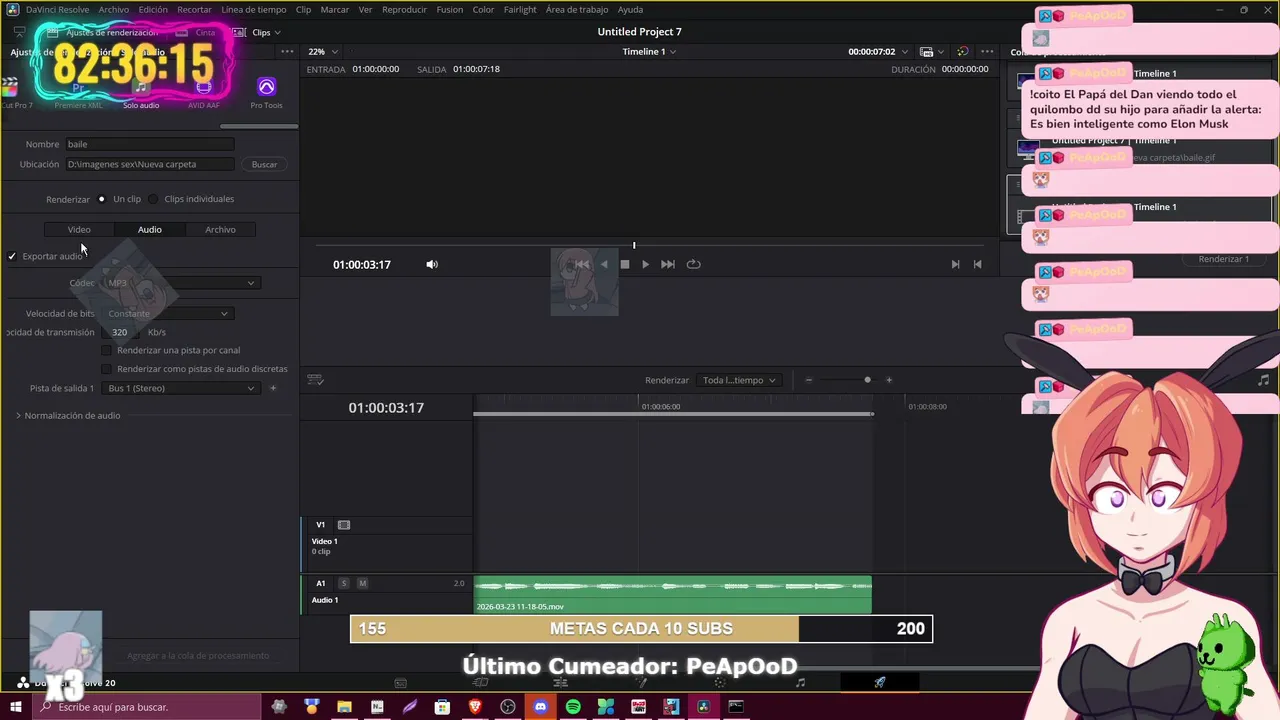
Task: Toggle the color bypass icon above viewer
Action: coord(962,51)
